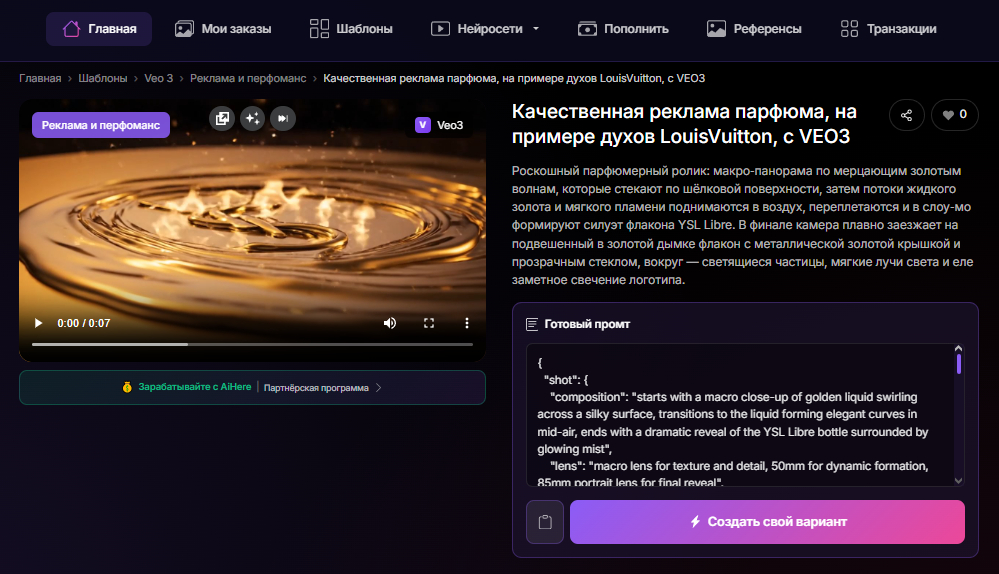Image resolution: width=999 pixels, height=574 pixels.
Task: Click Veo 3 breadcrumb link
Action: 159,78
